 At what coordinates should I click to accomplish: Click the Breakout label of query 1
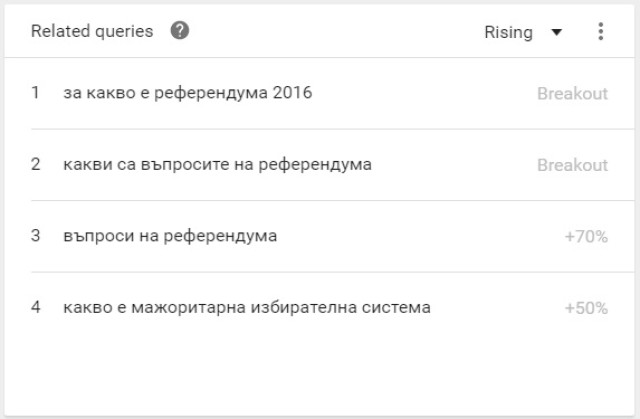tap(572, 93)
